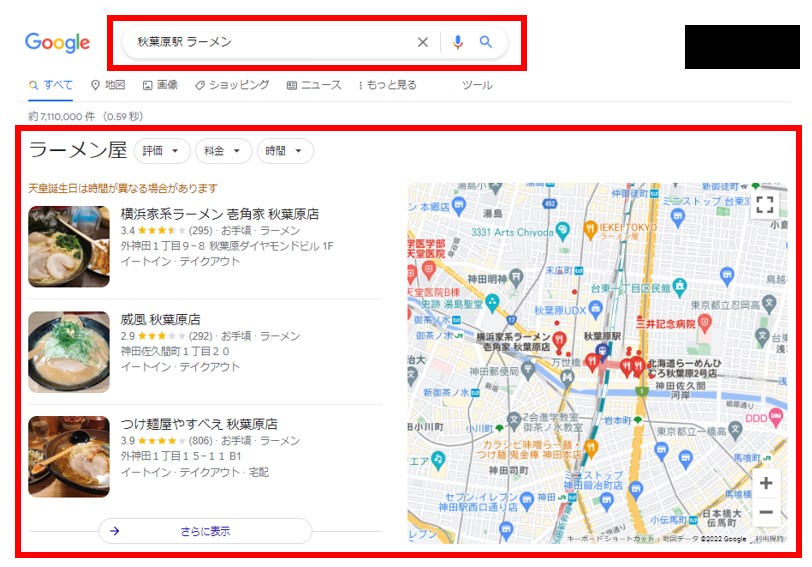812x567 pixels.
Task: Expand map to fullscreen
Action: pos(764,204)
